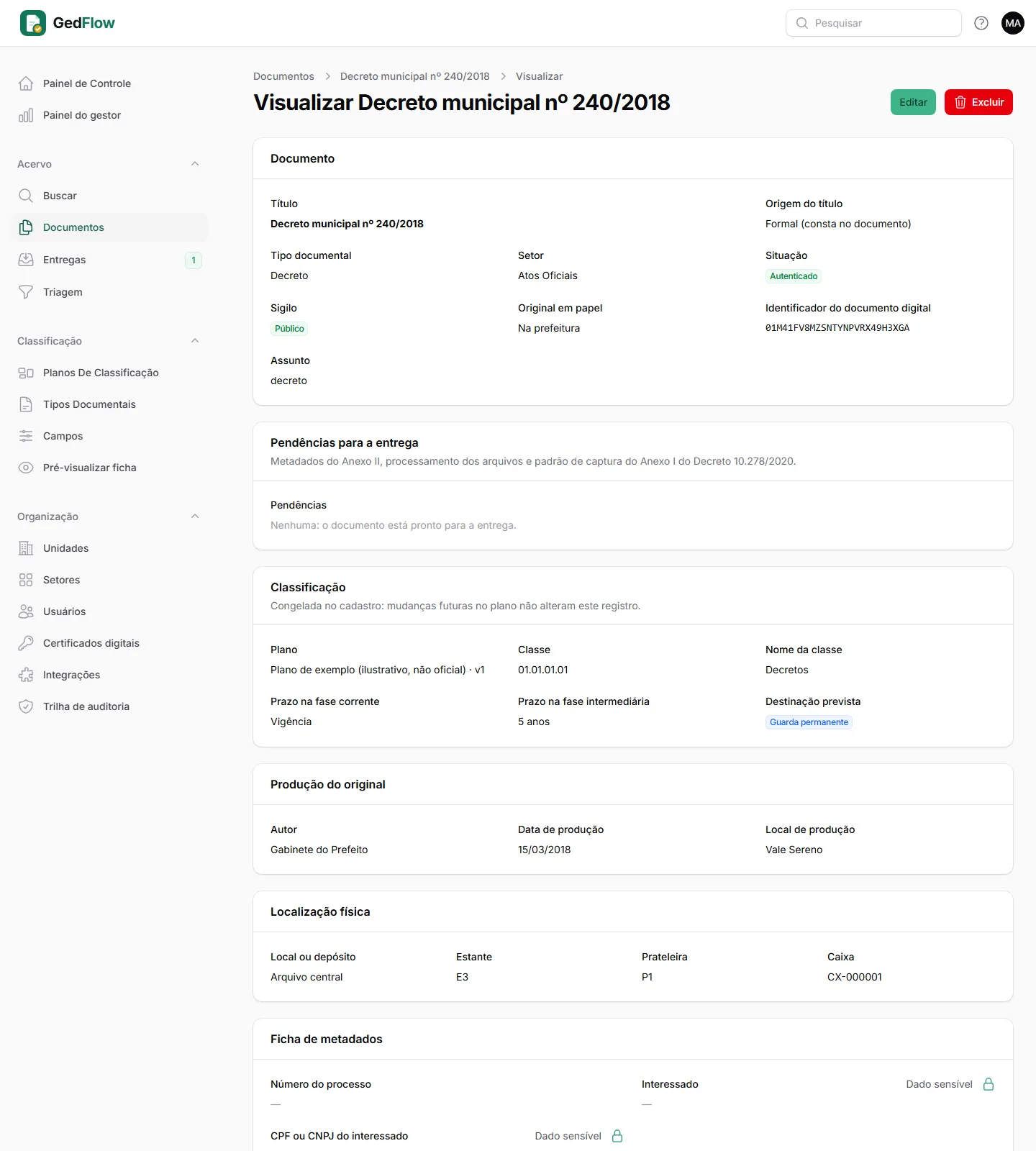Click the Unidades building icon
Image resolution: width=1036 pixels, height=1151 pixels.
[x=26, y=548]
